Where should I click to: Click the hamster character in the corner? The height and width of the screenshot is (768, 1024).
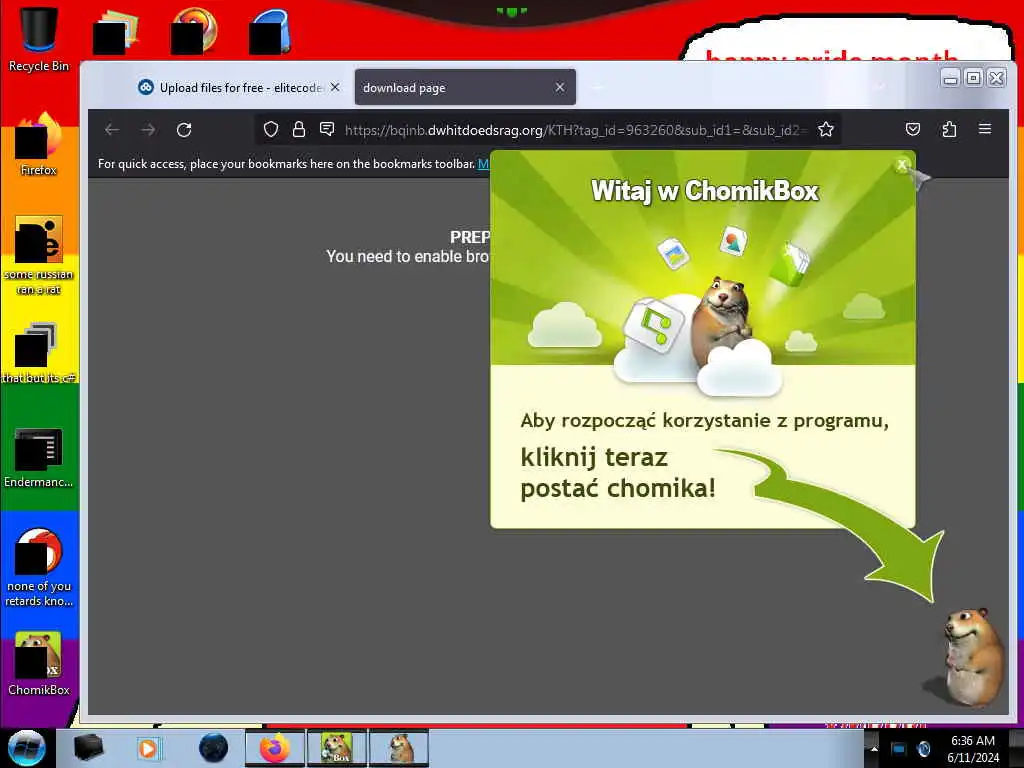(972, 656)
